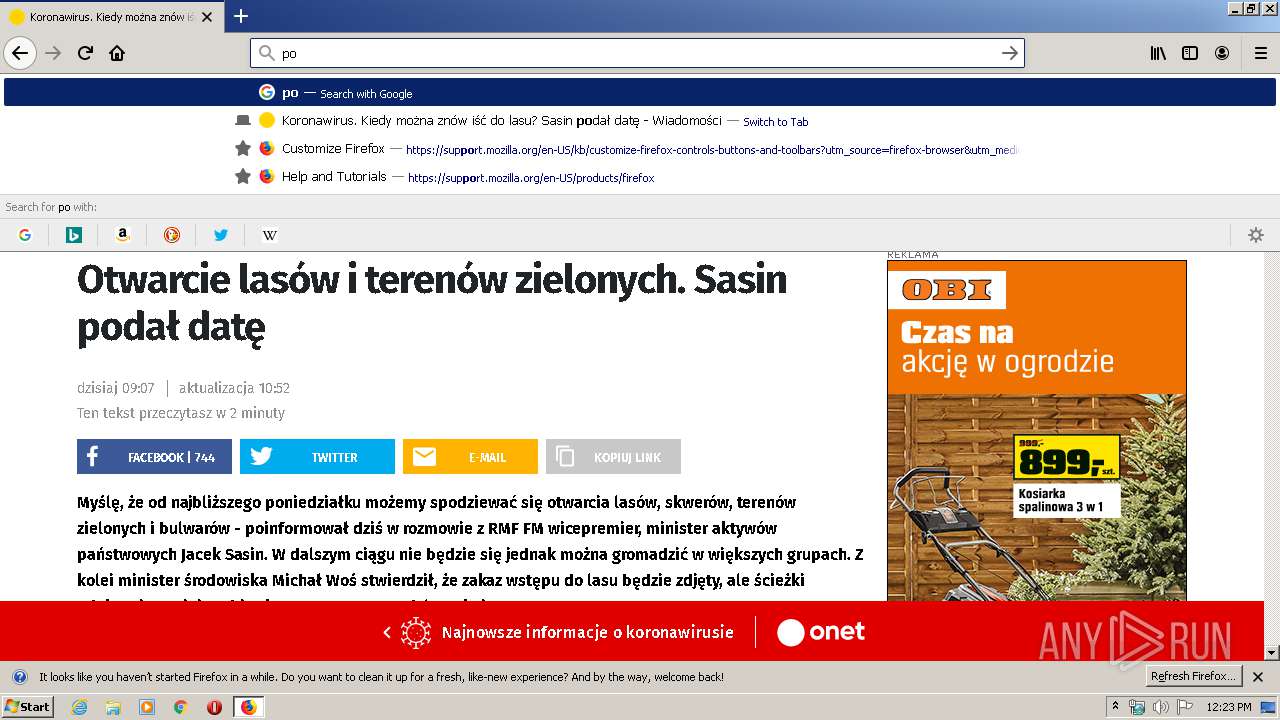The height and width of the screenshot is (720, 1280).
Task: Launch Chrome from the taskbar
Action: [180, 707]
